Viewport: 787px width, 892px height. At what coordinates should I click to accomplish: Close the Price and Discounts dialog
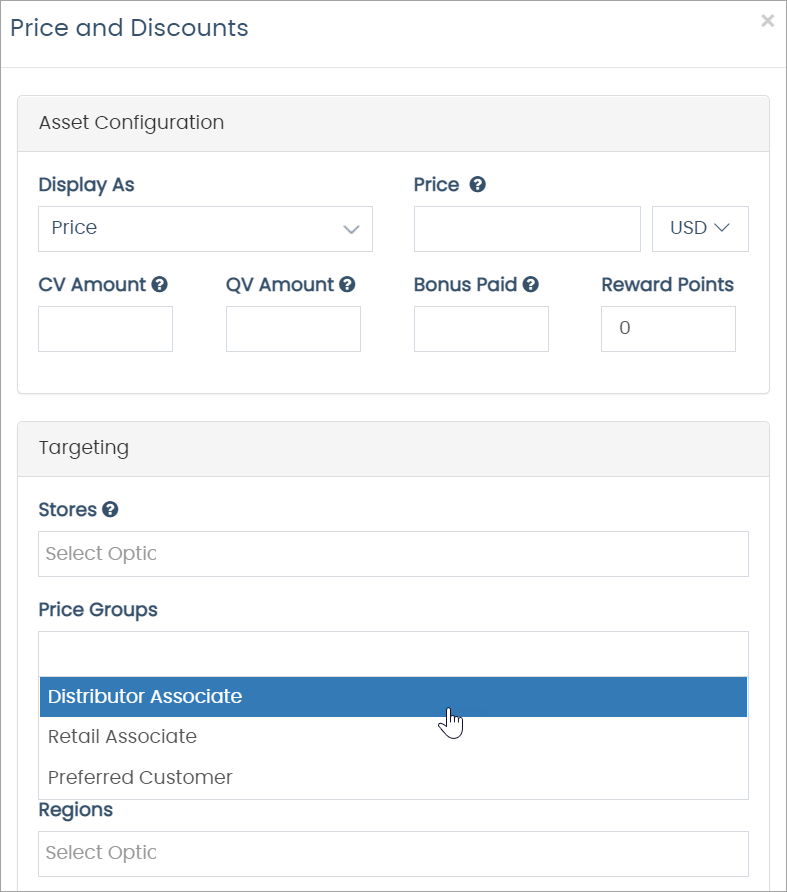click(767, 21)
